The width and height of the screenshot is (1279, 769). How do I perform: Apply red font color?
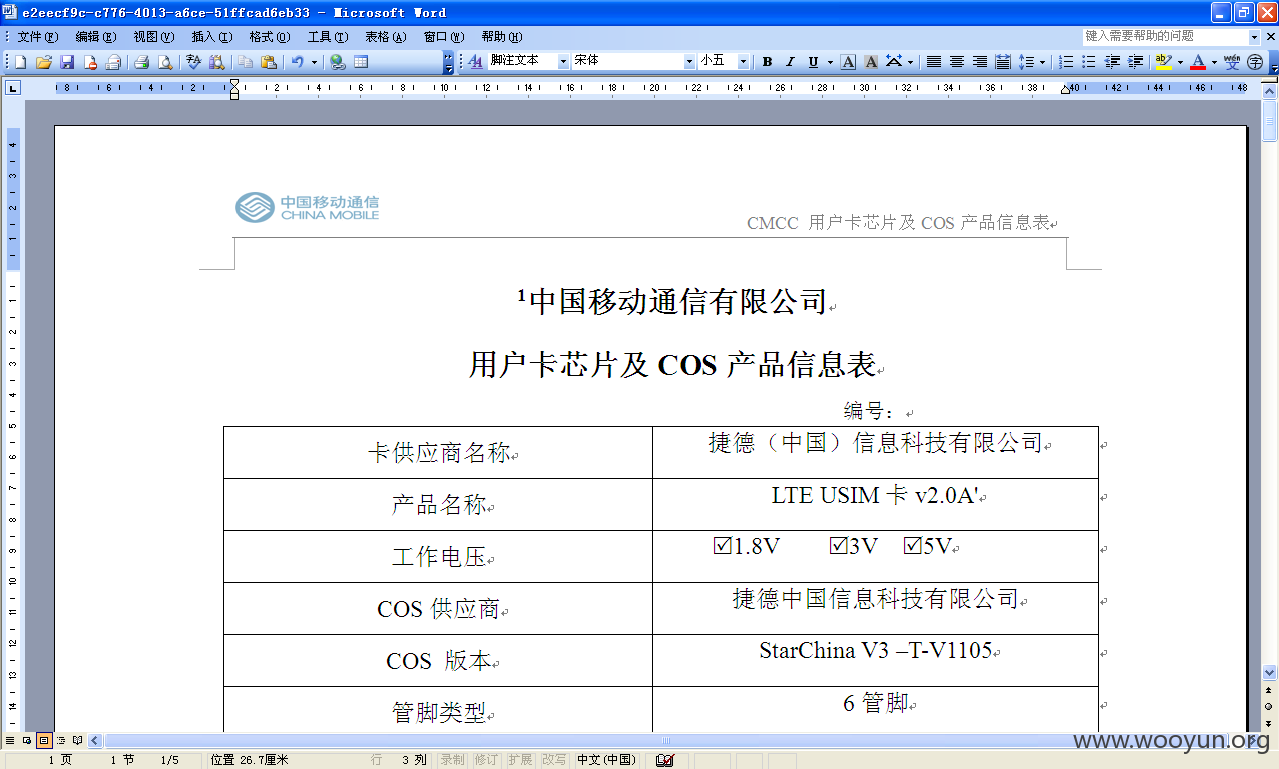point(1198,62)
